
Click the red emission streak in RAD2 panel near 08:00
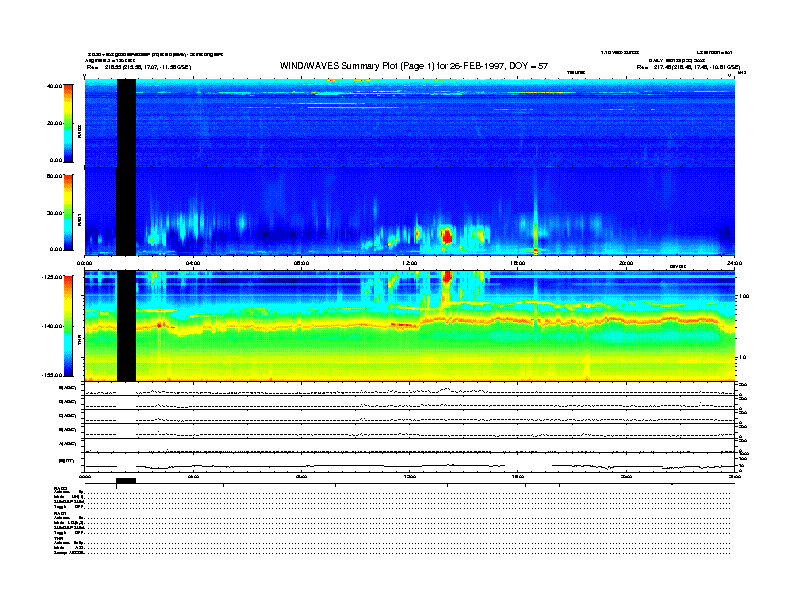coord(343,92)
